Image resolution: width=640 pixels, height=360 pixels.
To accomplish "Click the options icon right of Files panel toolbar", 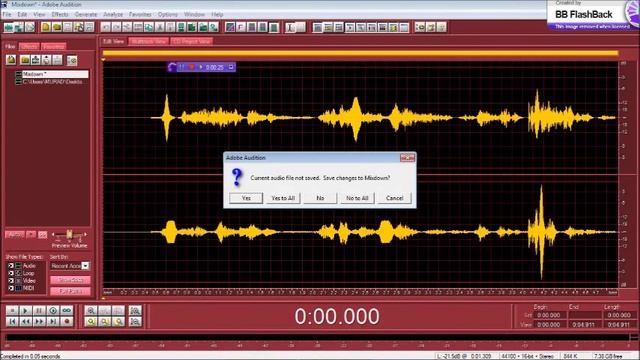I will pos(72,60).
